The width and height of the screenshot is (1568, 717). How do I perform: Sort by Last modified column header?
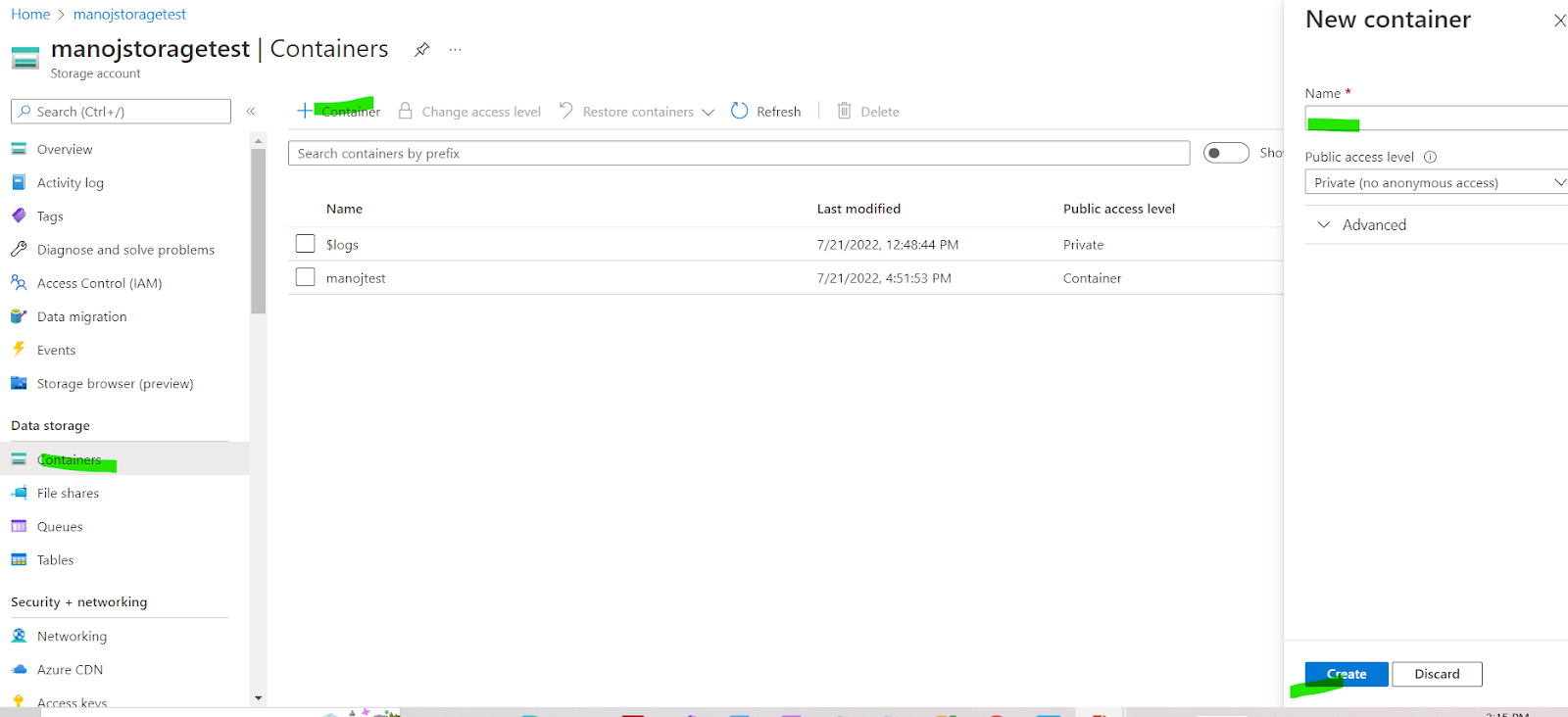pyautogui.click(x=858, y=209)
